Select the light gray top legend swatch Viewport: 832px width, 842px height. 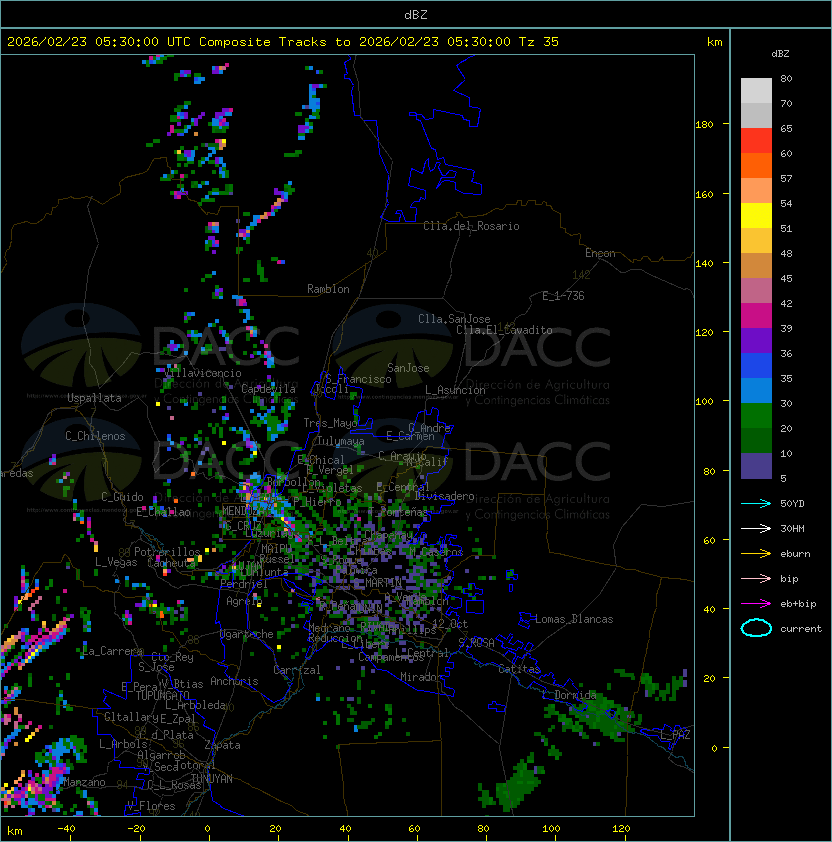tap(756, 90)
